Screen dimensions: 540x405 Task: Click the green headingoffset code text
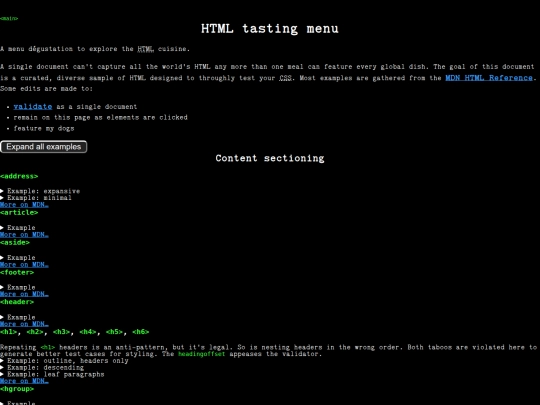(201, 354)
